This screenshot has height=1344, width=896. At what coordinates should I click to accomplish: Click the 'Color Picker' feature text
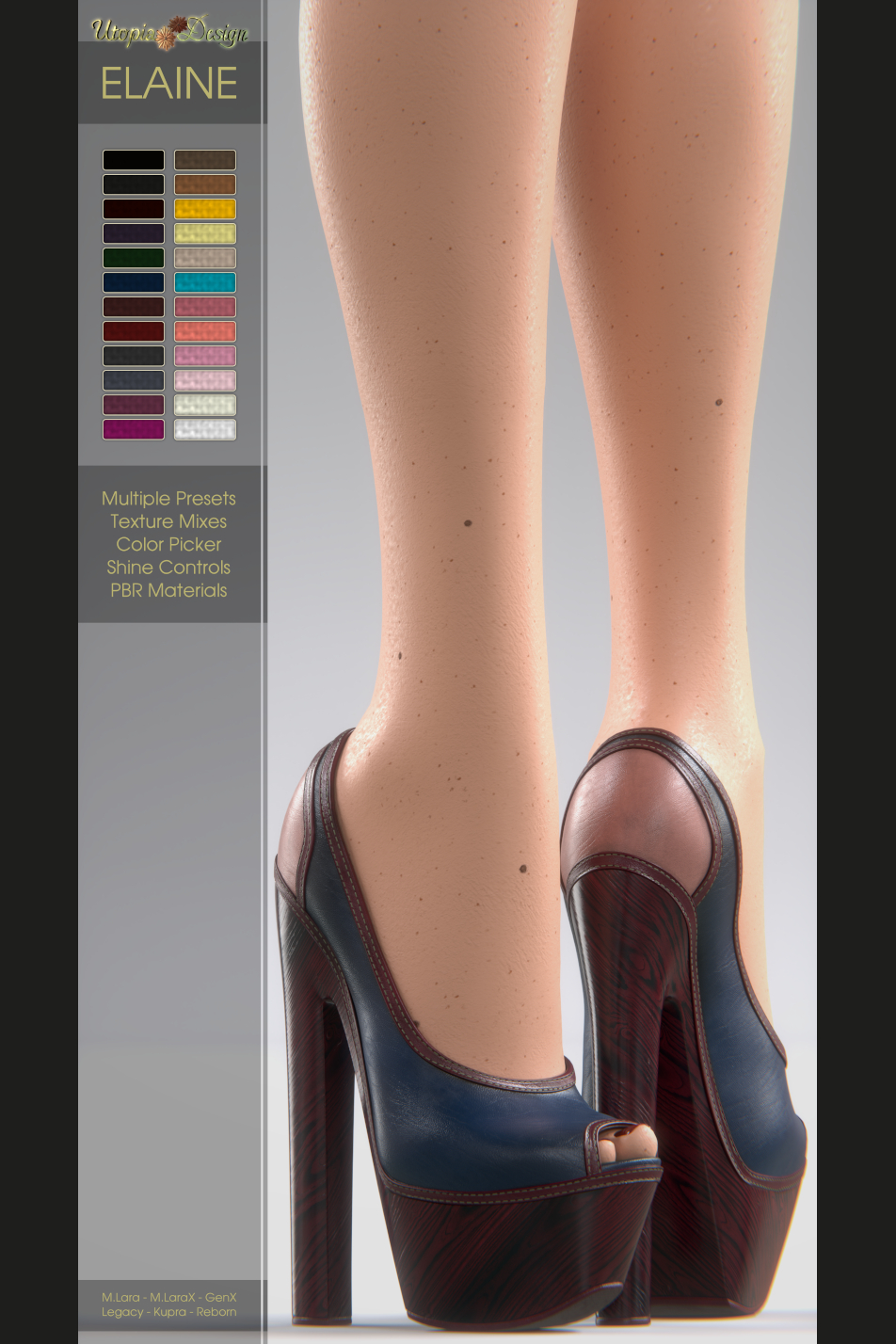[168, 544]
